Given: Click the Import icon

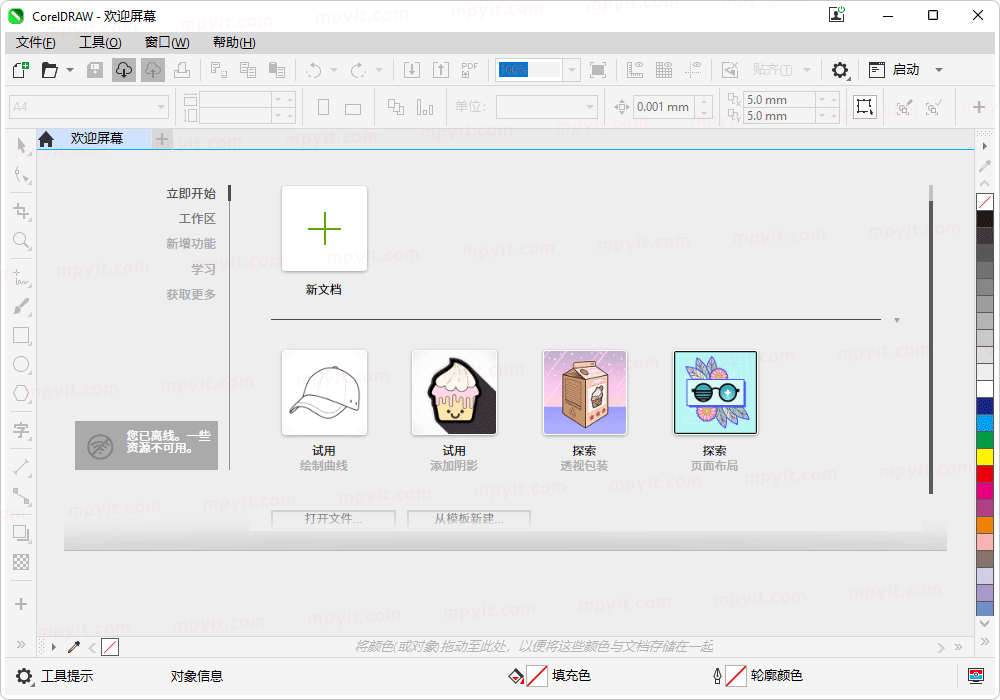Looking at the screenshot, I should tap(412, 69).
